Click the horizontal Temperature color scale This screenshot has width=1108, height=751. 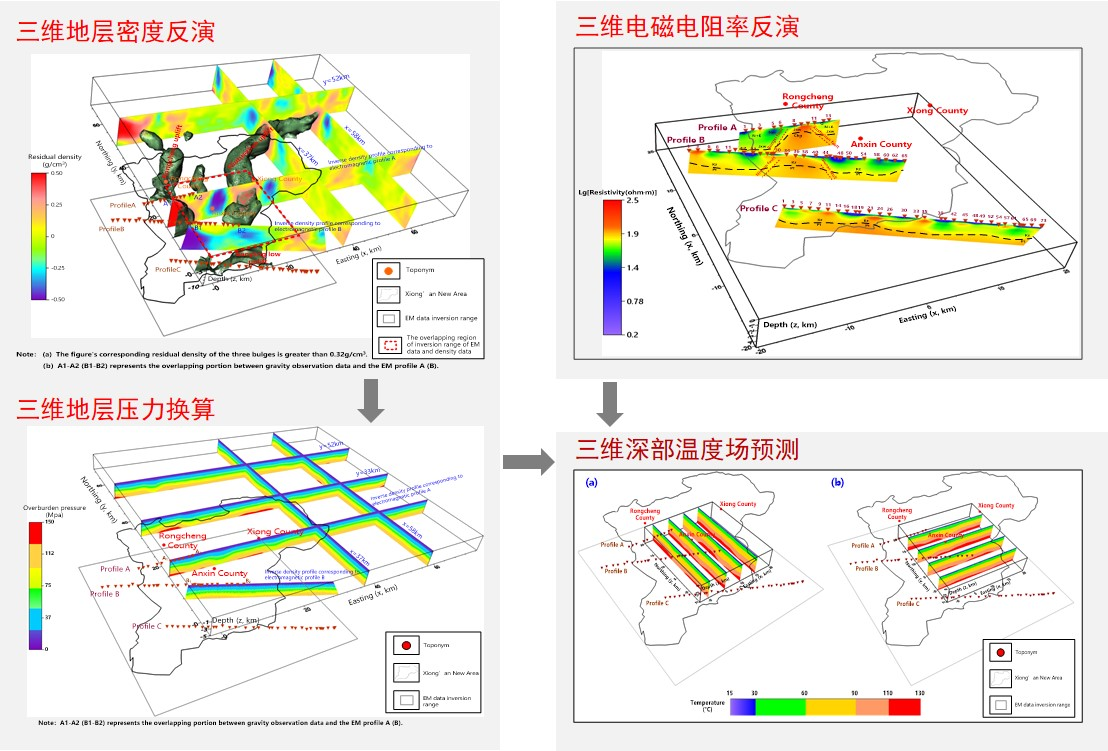pos(824,706)
